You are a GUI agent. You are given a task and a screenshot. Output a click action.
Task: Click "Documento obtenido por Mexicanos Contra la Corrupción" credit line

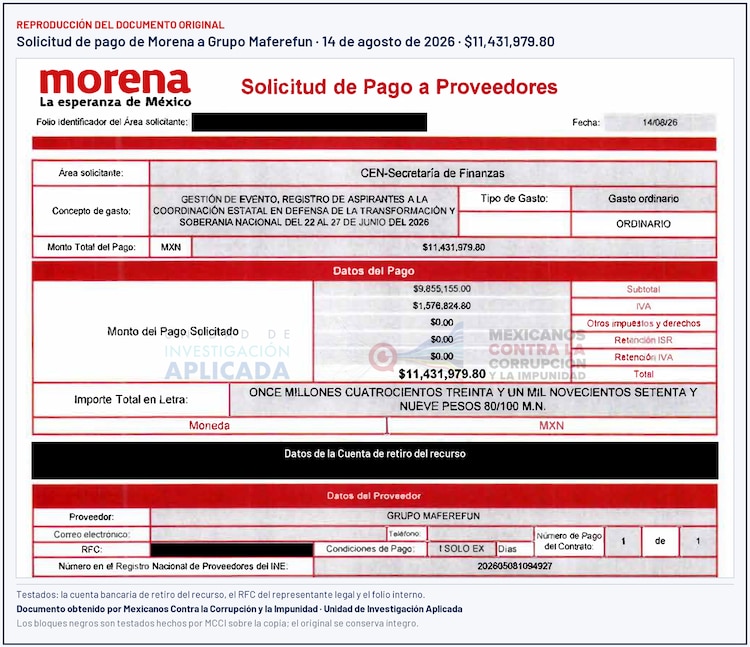[240, 609]
